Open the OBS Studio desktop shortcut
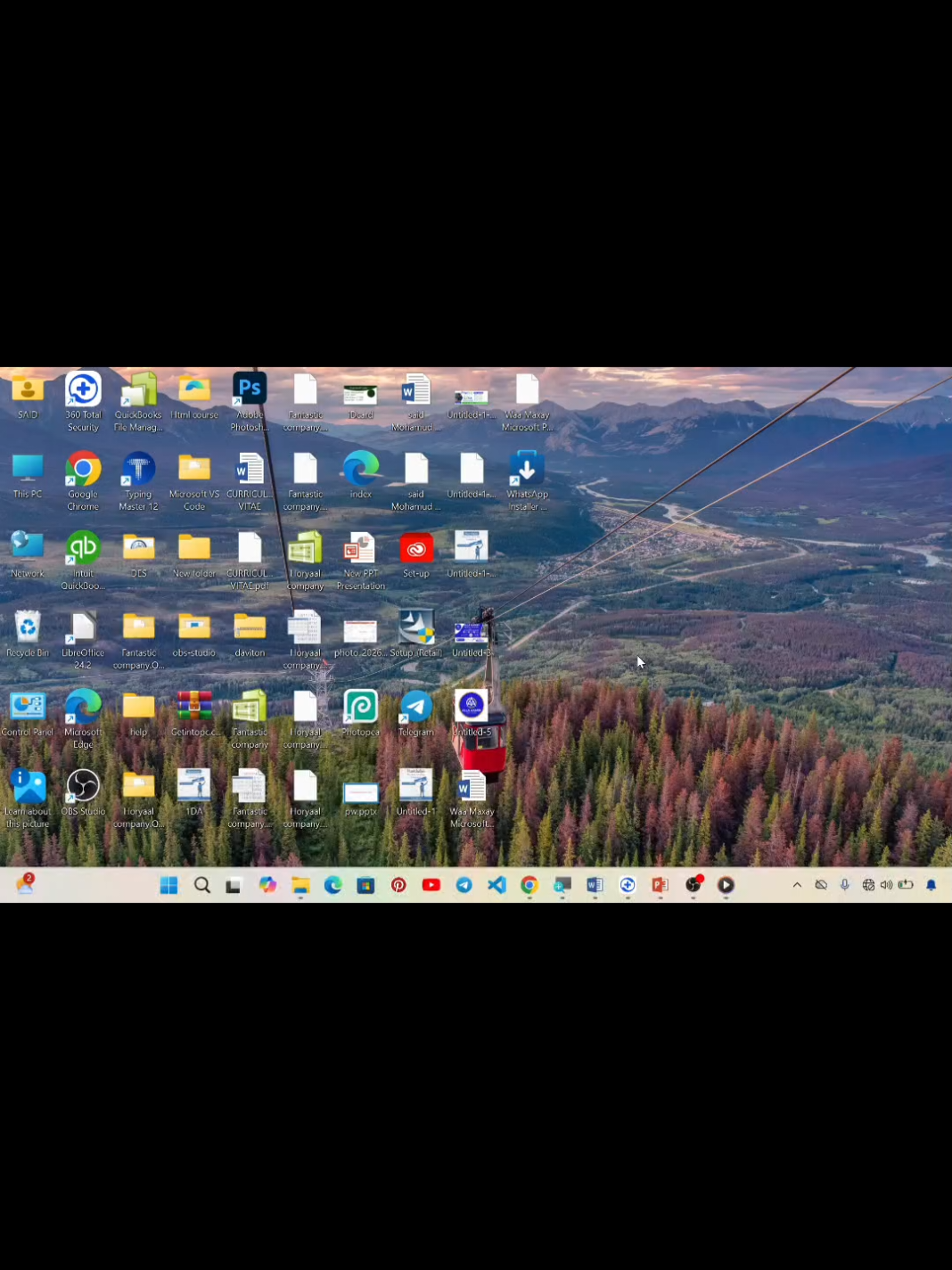 click(83, 792)
